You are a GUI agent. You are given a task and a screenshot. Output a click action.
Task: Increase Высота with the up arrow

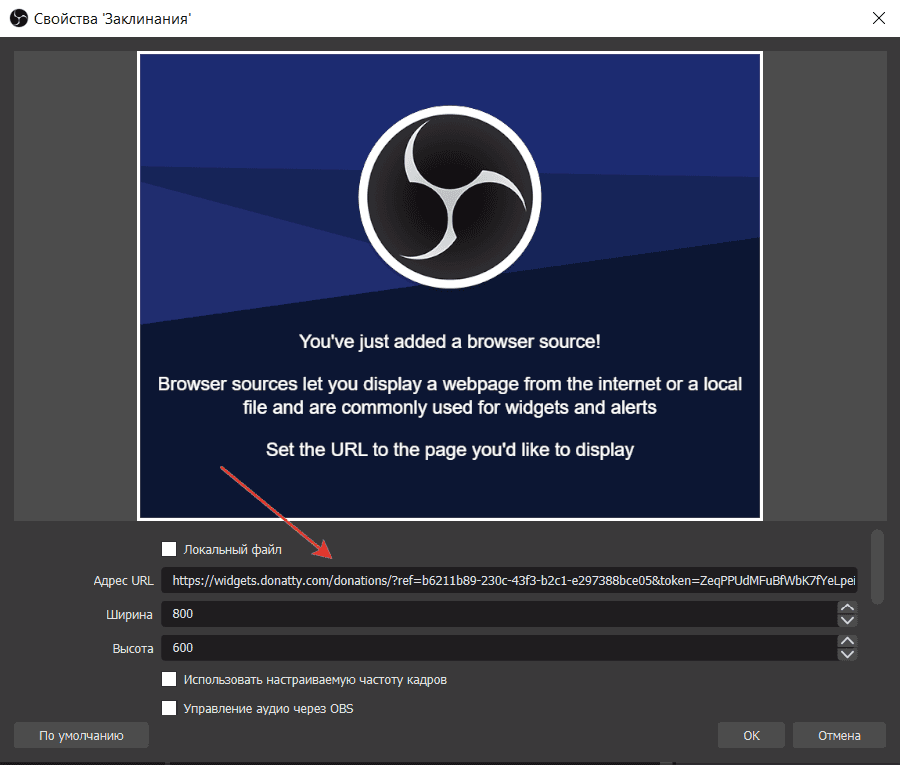[847, 642]
